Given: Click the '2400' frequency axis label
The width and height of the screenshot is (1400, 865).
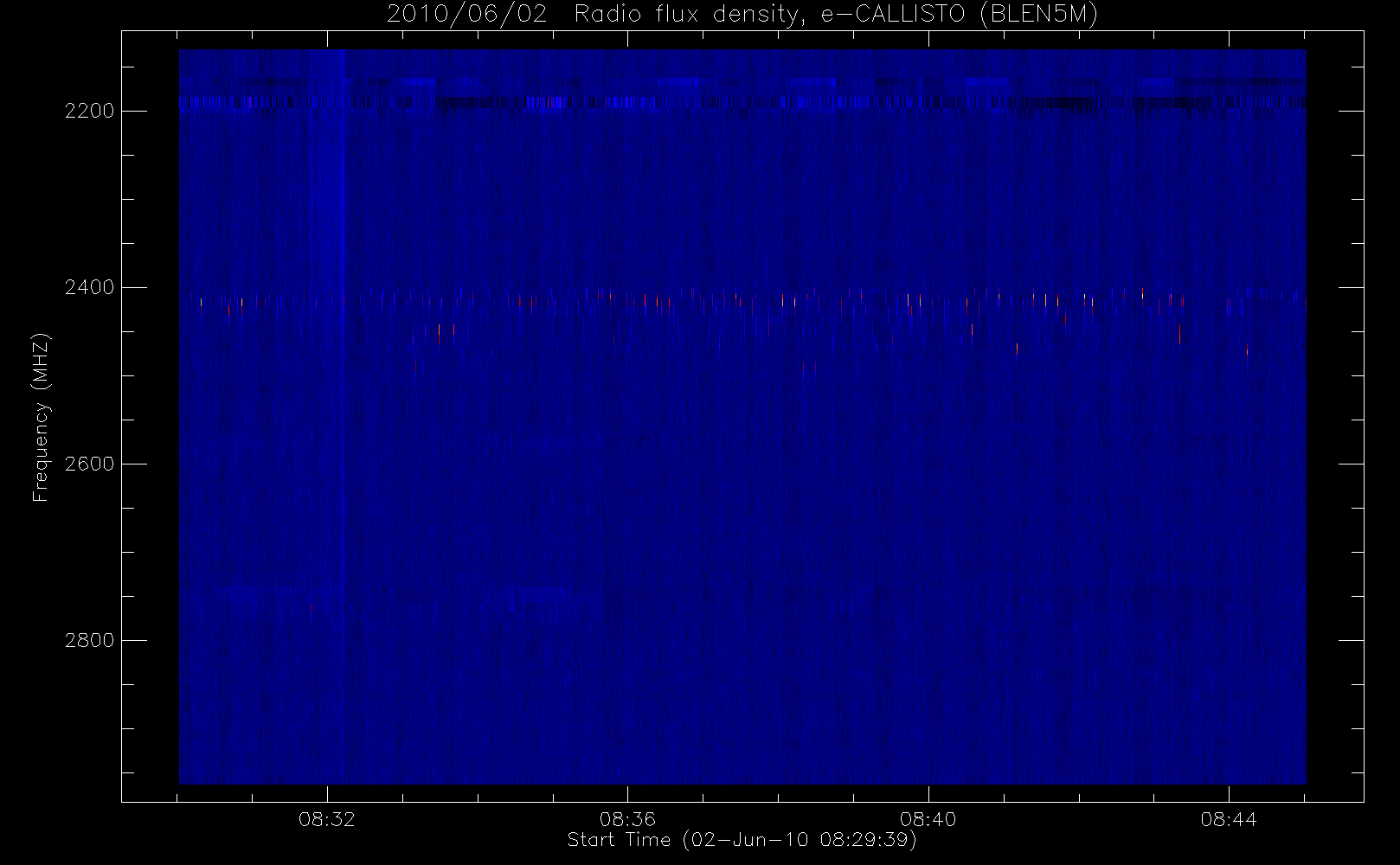Looking at the screenshot, I should tap(89, 288).
